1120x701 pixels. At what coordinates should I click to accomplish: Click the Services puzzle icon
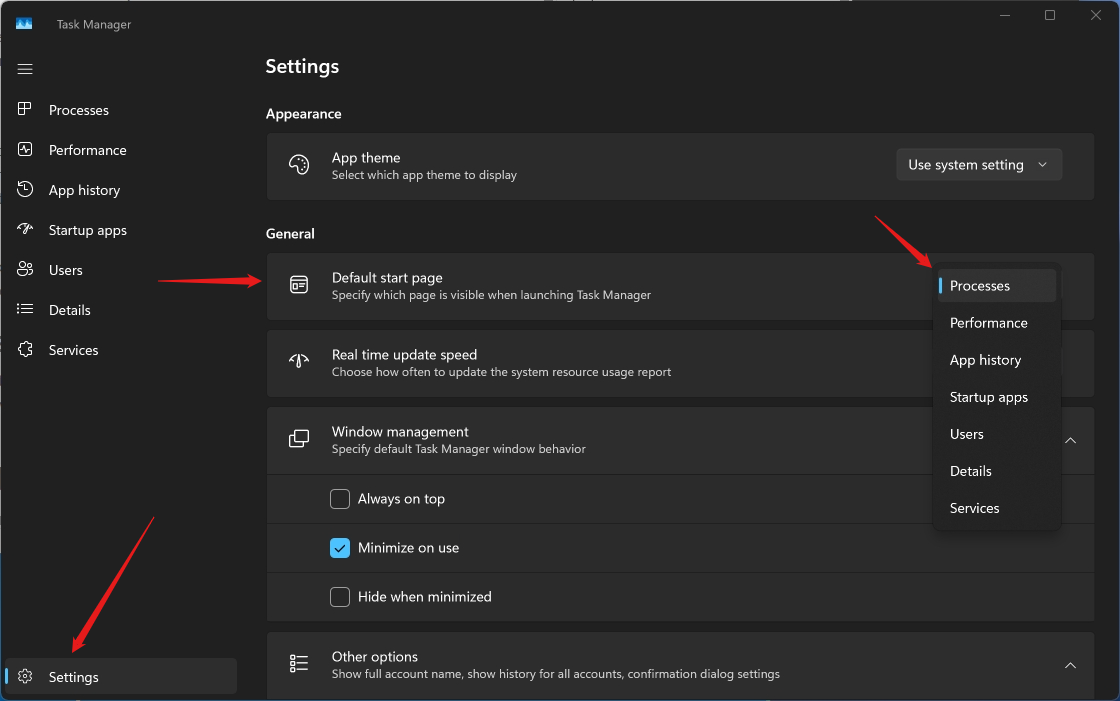click(26, 350)
